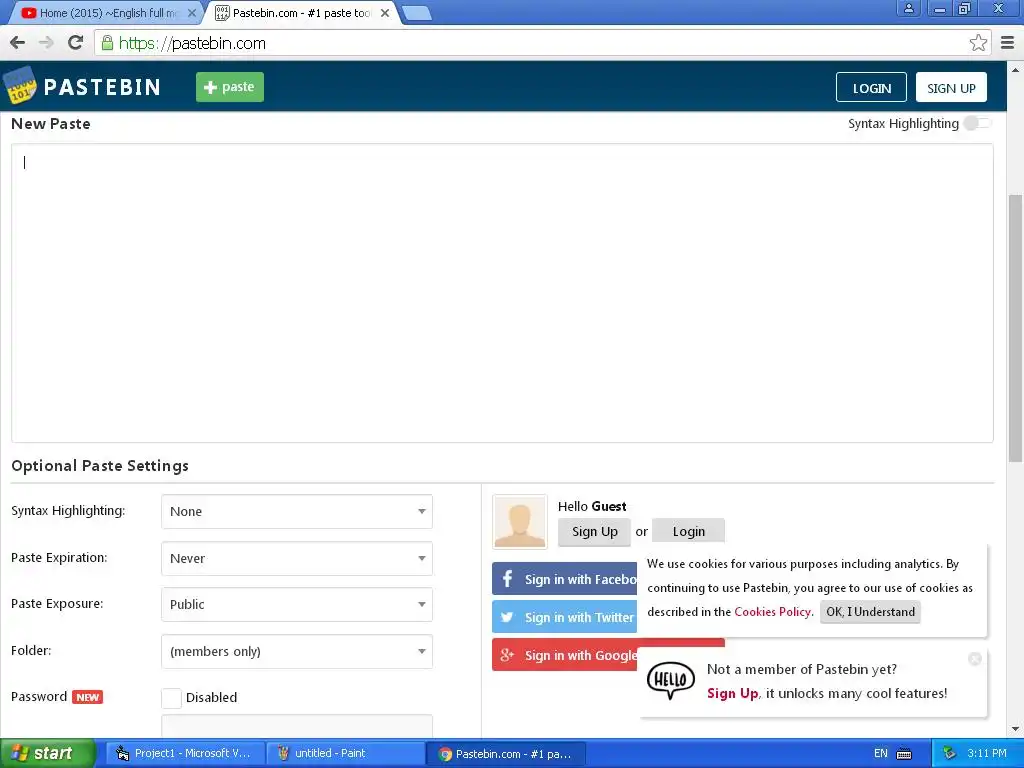The image size is (1024, 768).
Task: Switch to the Pastebin.com tab
Action: [x=302, y=13]
